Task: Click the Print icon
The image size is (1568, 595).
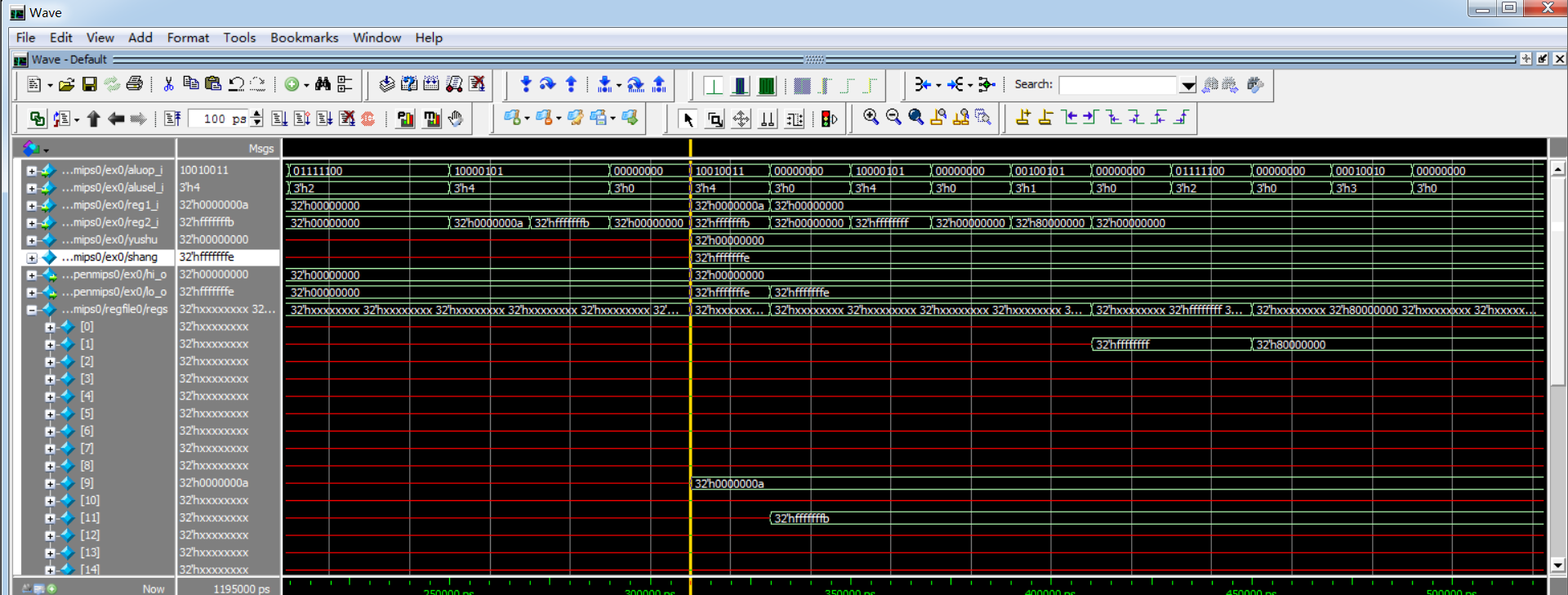Action: pyautogui.click(x=135, y=84)
